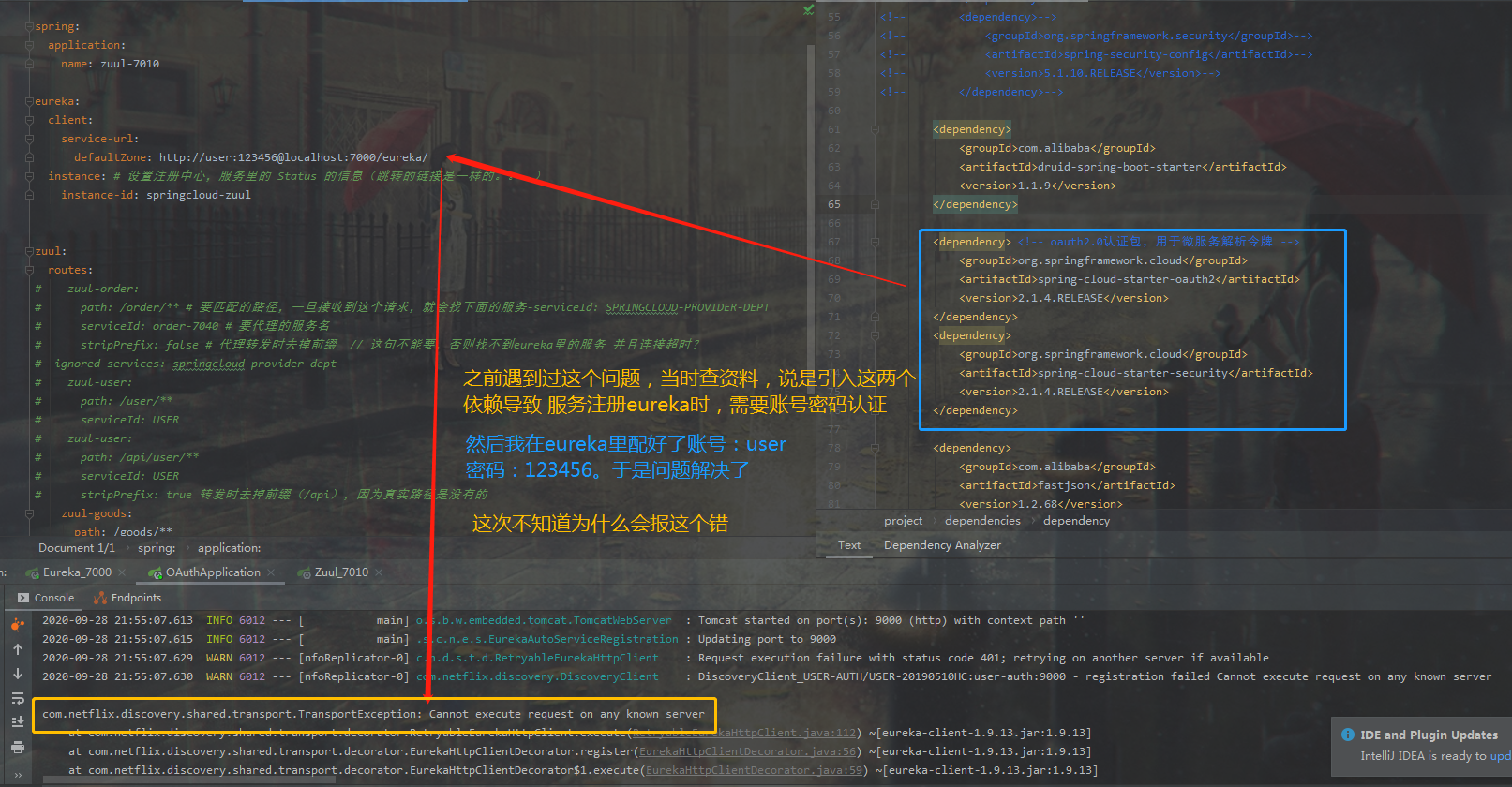Viewport: 1512px width, 787px height.
Task: Click the print icon in console toolbar
Action: coord(17,747)
